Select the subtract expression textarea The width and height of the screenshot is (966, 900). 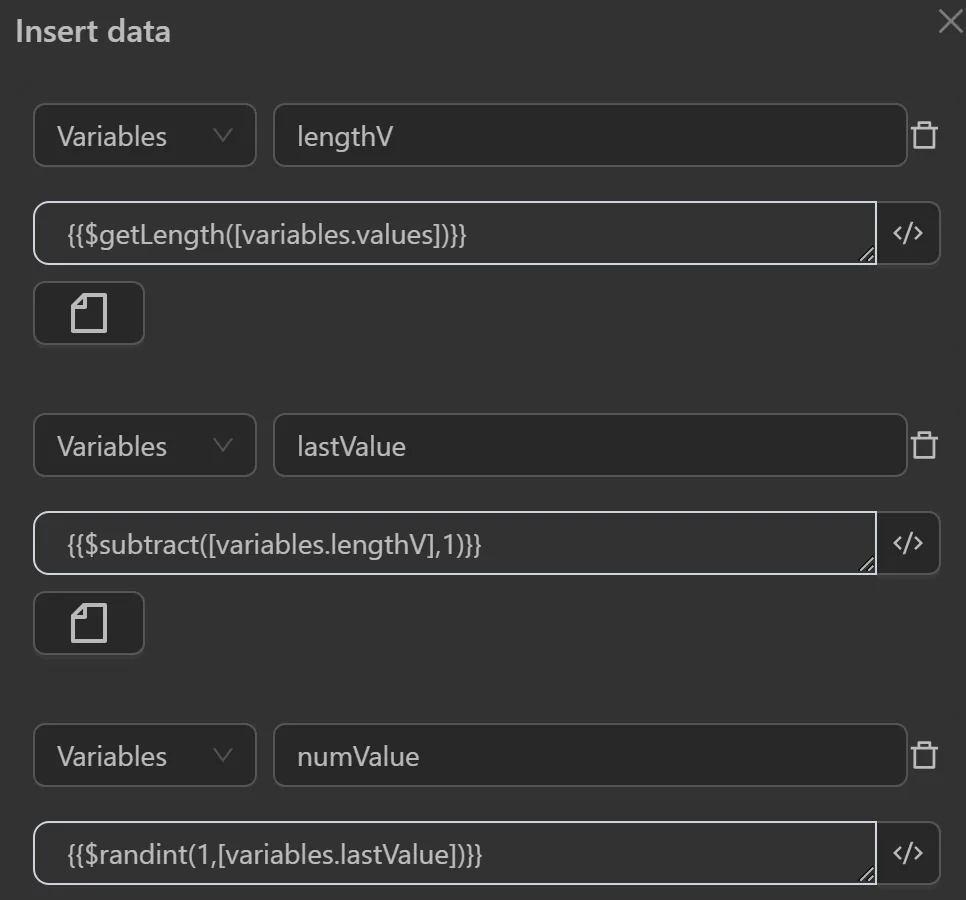tap(450, 543)
